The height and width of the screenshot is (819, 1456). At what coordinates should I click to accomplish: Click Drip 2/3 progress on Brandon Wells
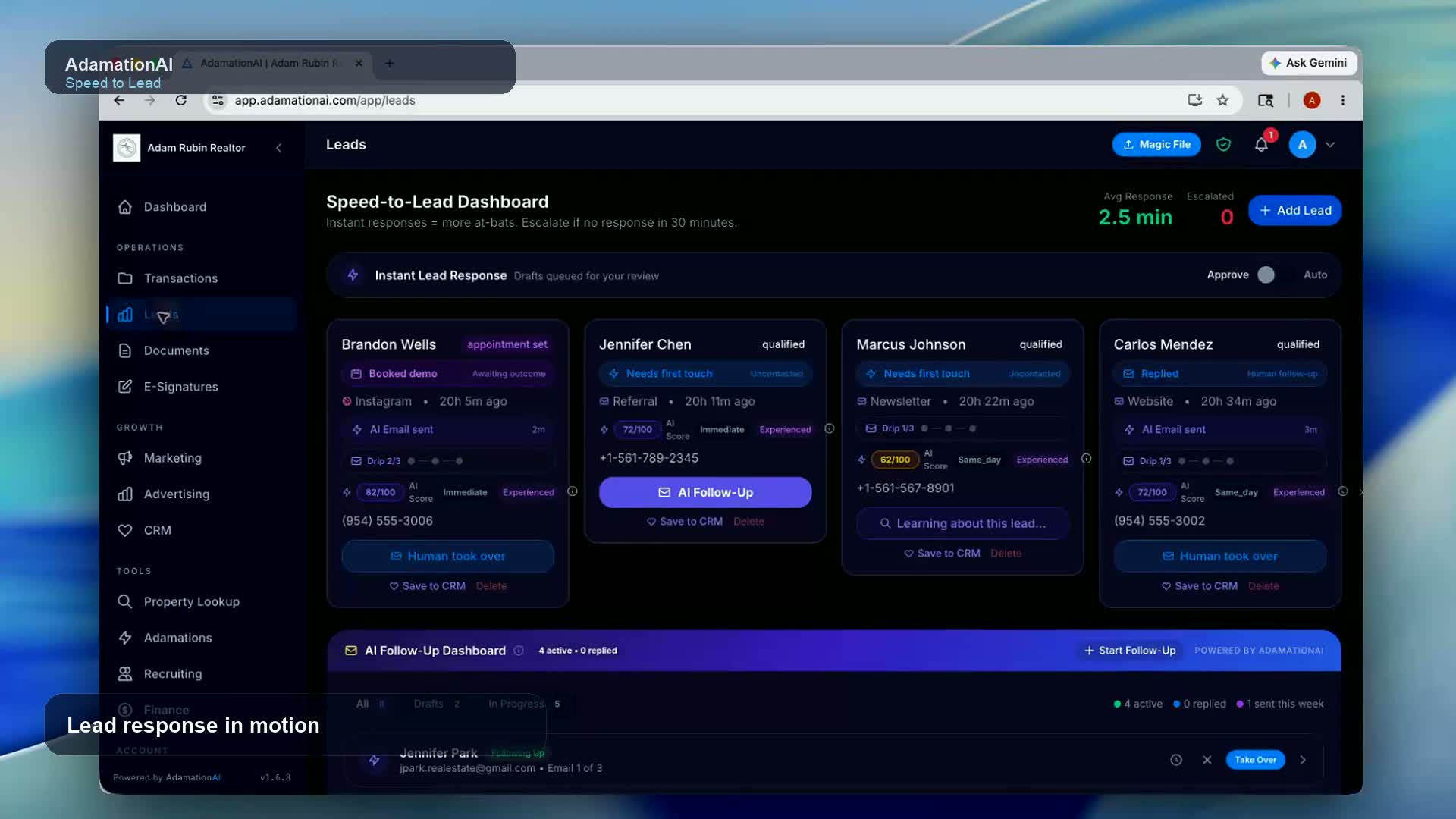pyautogui.click(x=447, y=460)
